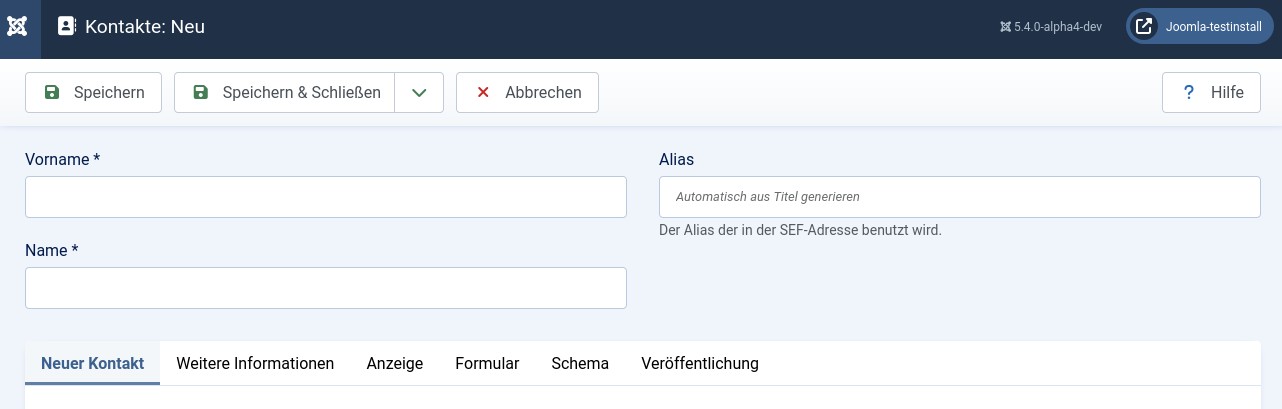Open Hilfe with the question mark button

1211,93
